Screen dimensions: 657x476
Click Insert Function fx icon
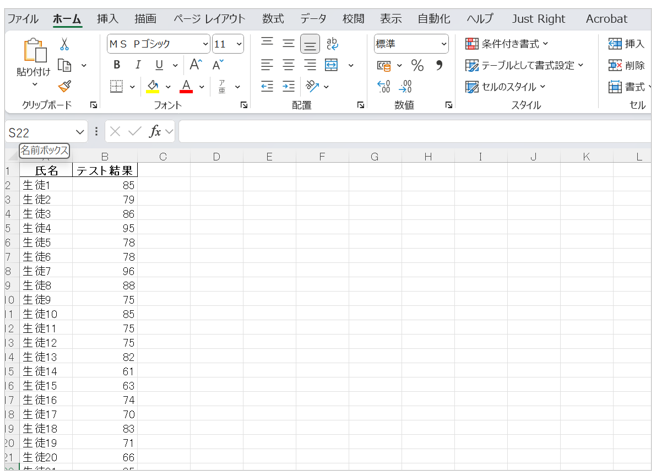point(155,132)
